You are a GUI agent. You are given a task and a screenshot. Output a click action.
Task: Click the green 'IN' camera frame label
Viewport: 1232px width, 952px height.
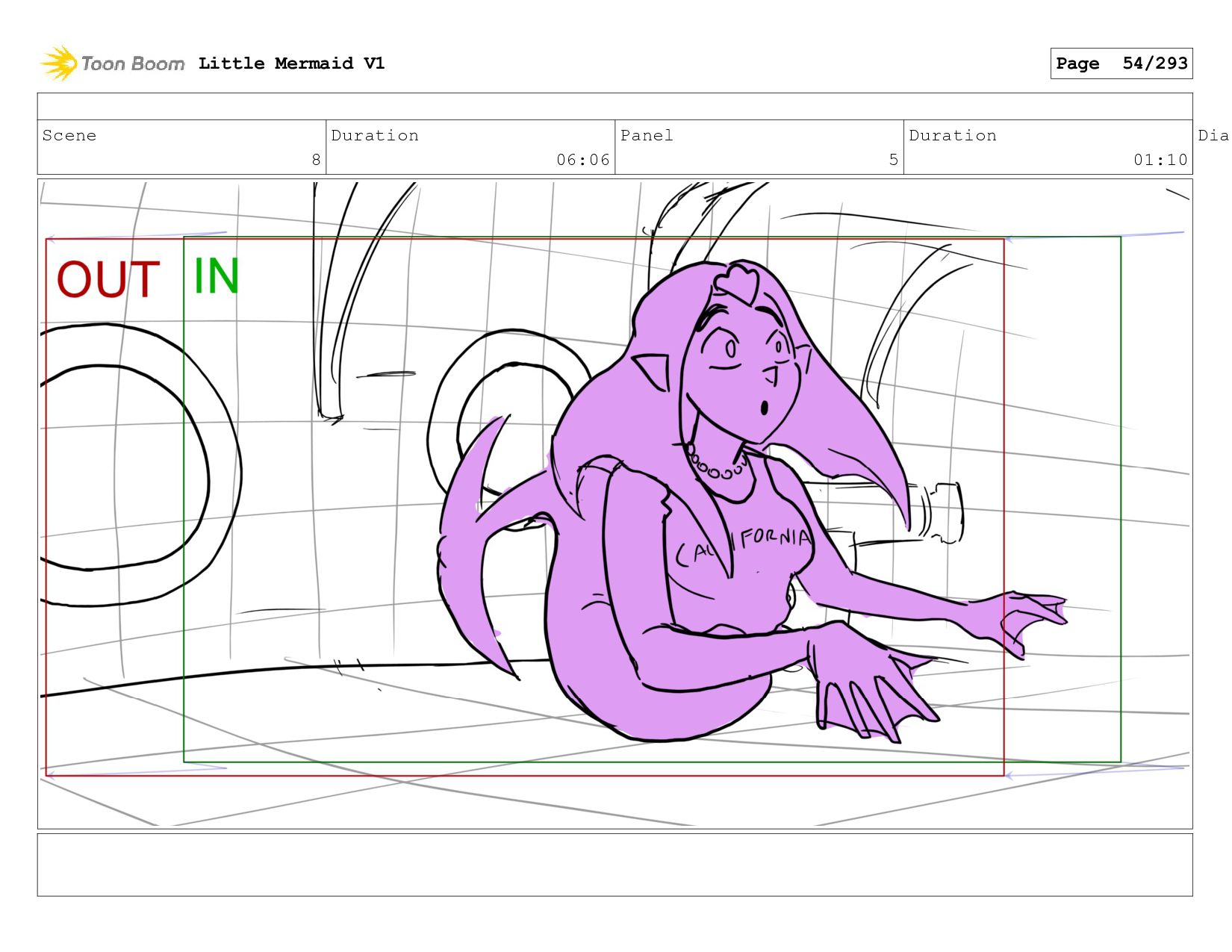pyautogui.click(x=217, y=276)
